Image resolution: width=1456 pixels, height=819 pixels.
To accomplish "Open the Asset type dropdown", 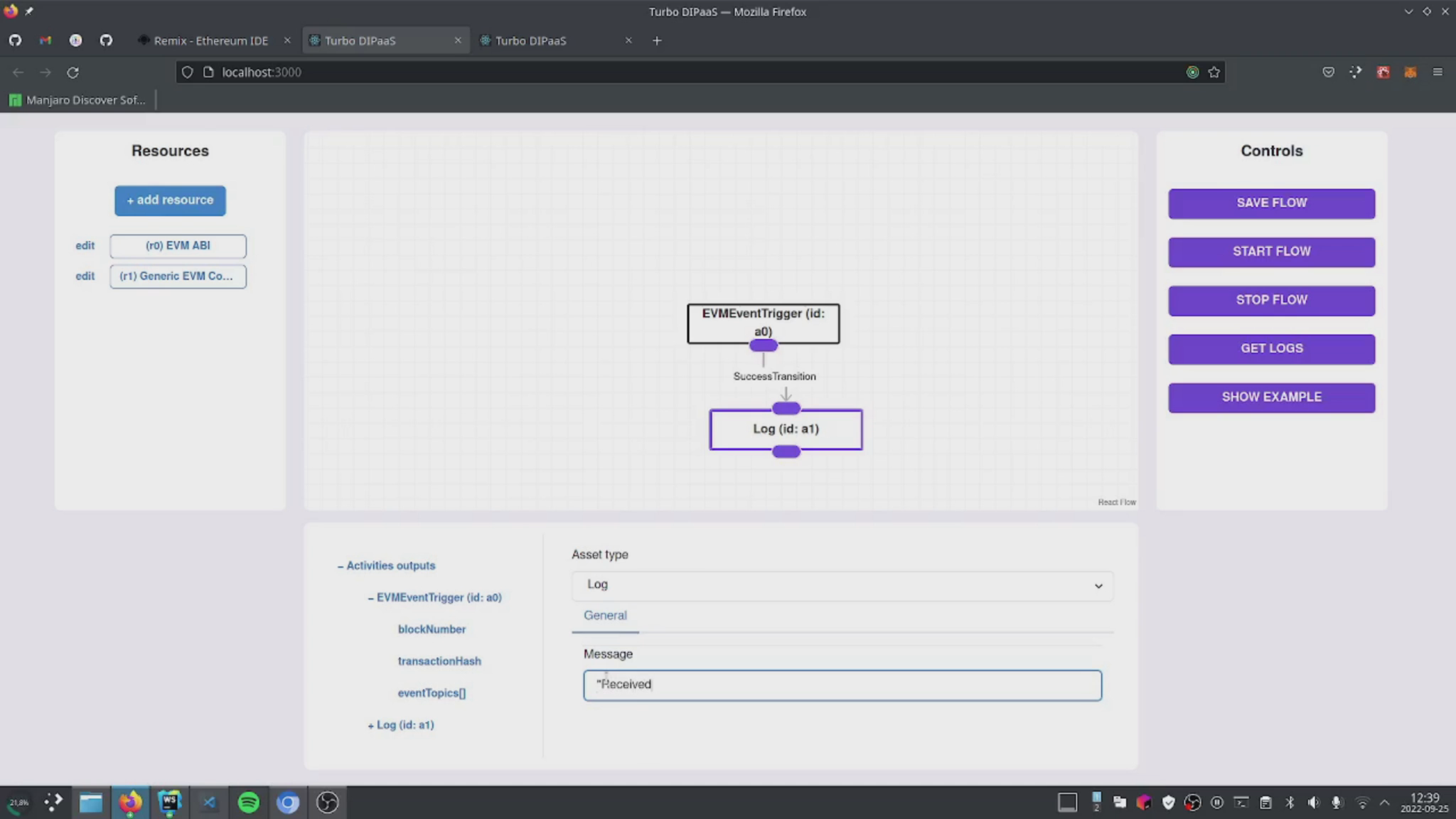I will pyautogui.click(x=842, y=585).
